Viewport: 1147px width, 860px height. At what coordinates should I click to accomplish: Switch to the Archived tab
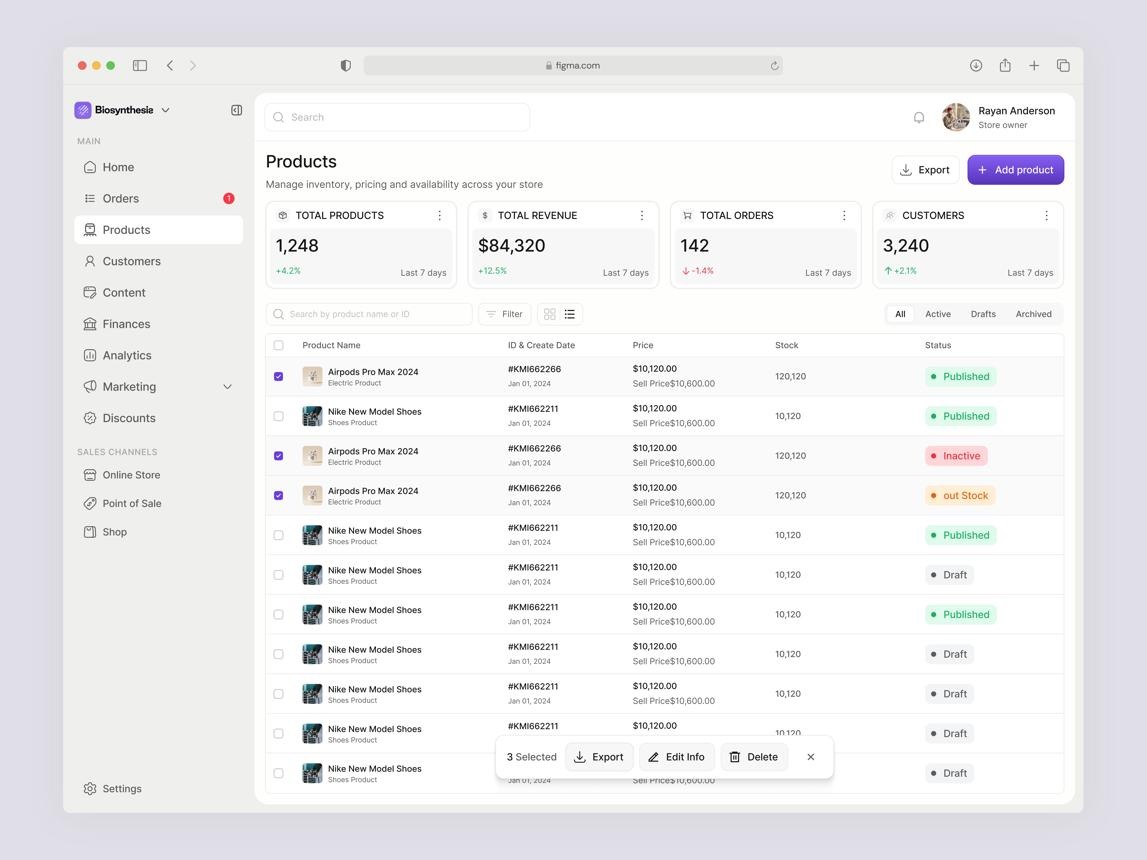pos(1033,314)
